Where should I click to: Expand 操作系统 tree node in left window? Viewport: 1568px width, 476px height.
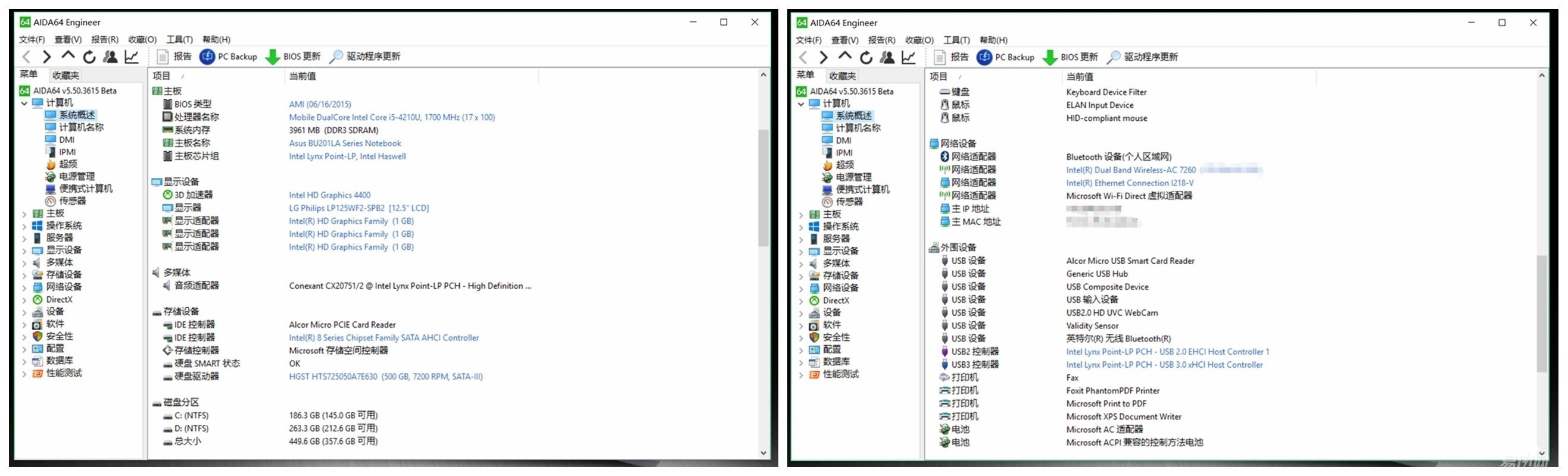(x=24, y=226)
